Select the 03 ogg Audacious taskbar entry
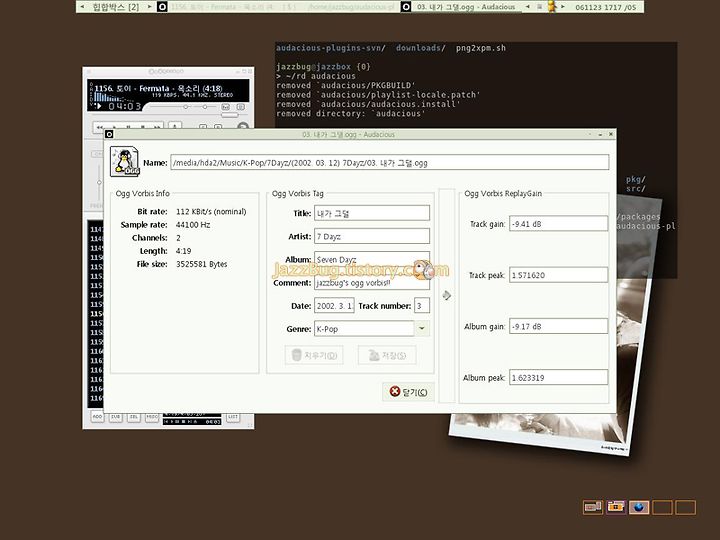 [461, 6]
